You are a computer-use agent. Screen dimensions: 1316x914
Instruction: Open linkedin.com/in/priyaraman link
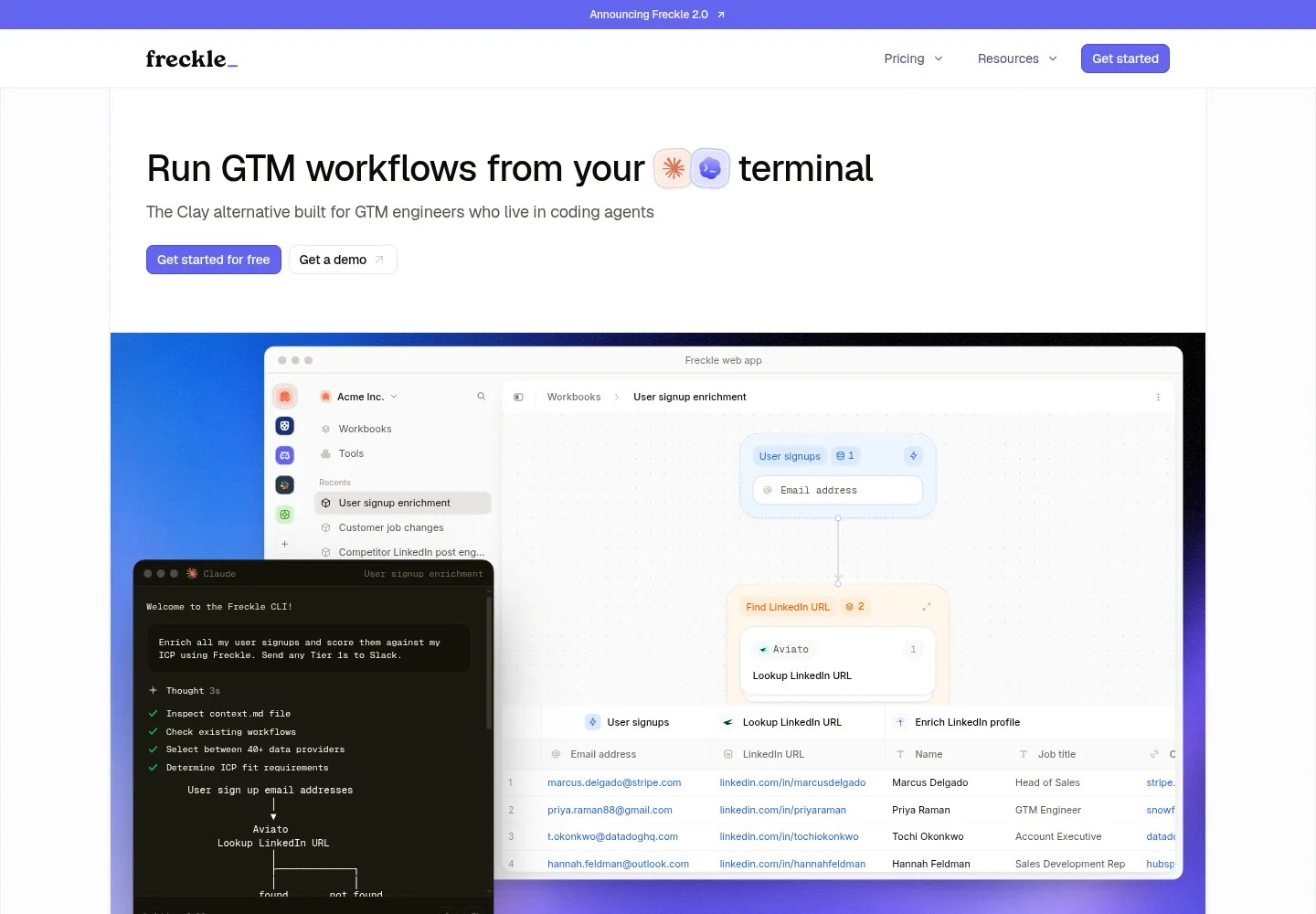(783, 810)
